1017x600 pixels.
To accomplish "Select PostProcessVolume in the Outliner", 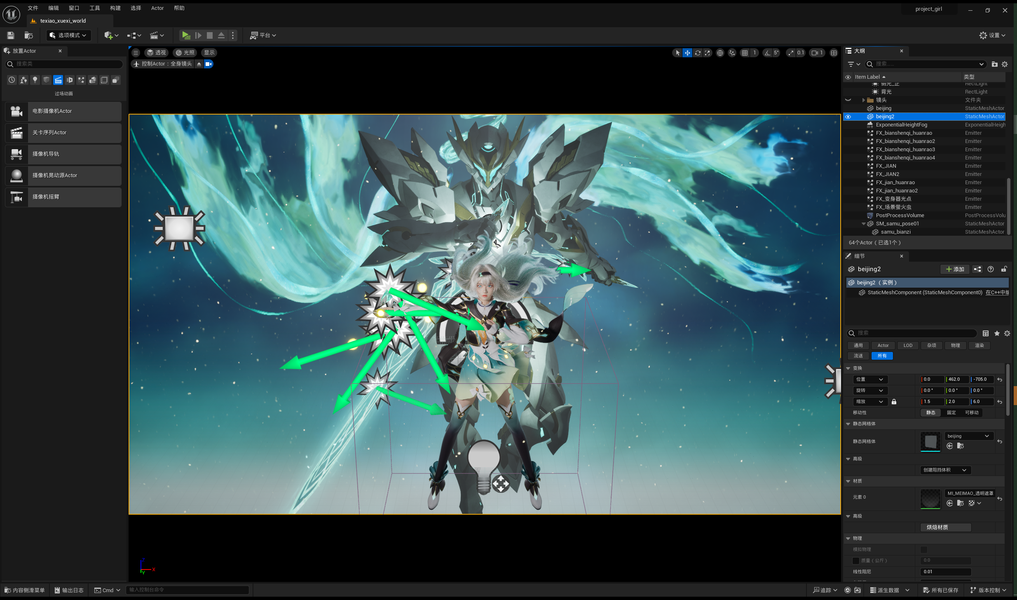I will [x=900, y=215].
